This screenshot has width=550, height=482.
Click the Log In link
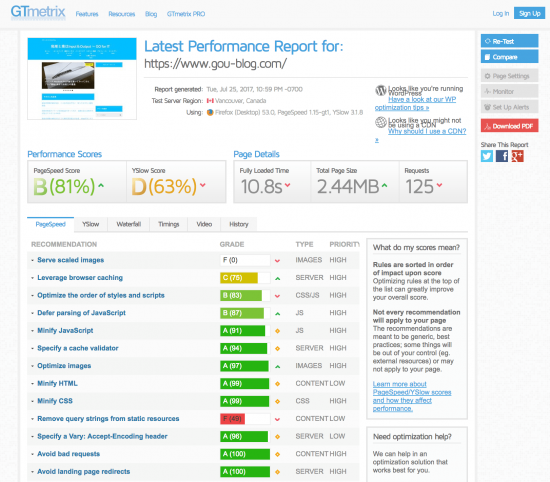pos(501,13)
